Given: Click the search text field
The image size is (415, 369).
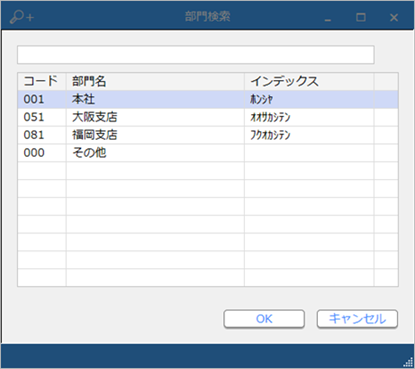Looking at the screenshot, I should tap(196, 55).
